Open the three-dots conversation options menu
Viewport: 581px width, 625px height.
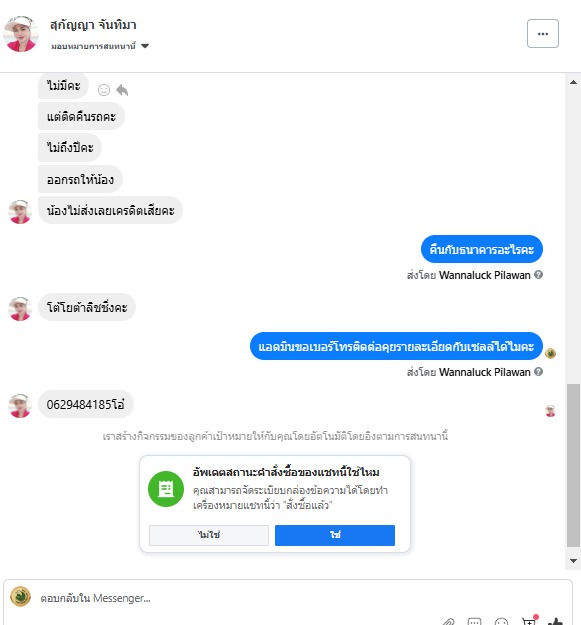coord(543,33)
